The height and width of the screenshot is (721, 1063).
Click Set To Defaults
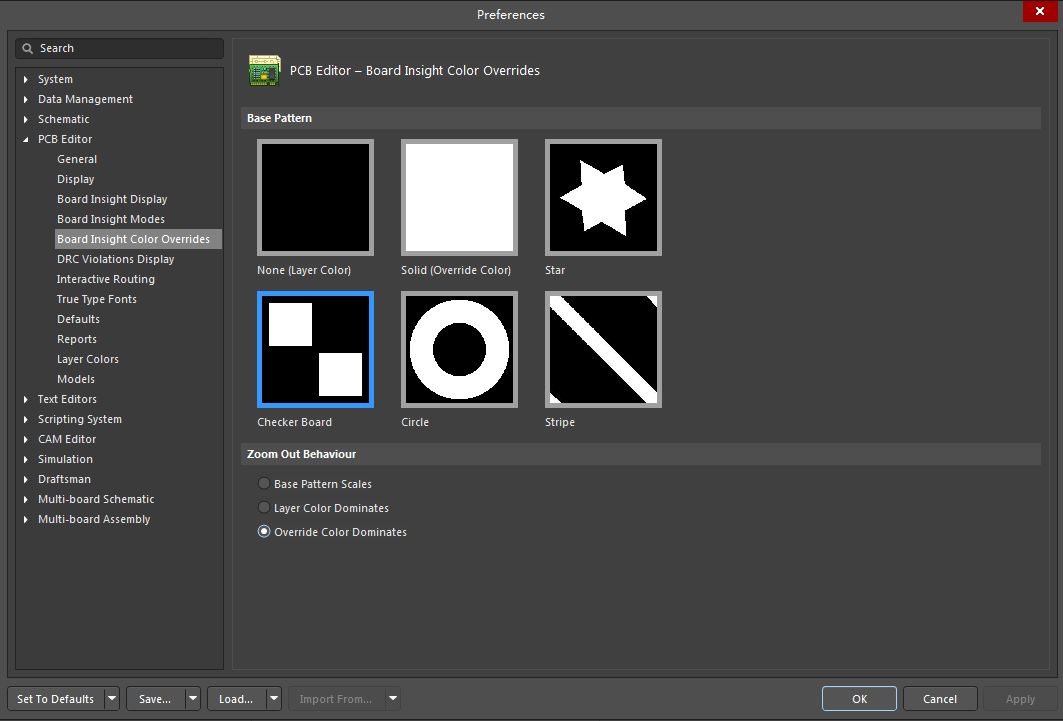55,698
